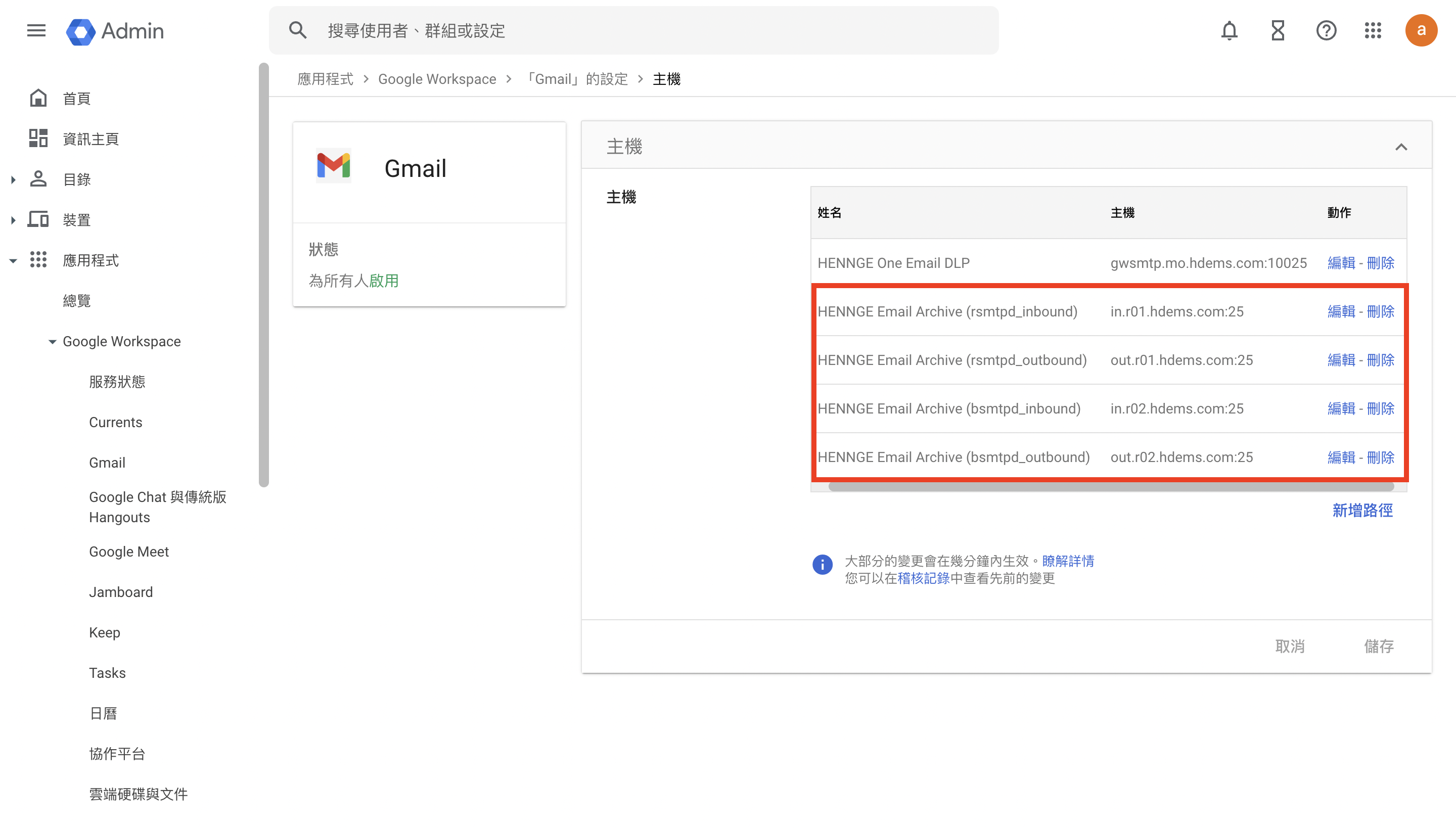The image size is (1456, 828).
Task: Delete the rsmtpd_inbound host
Action: click(x=1380, y=311)
